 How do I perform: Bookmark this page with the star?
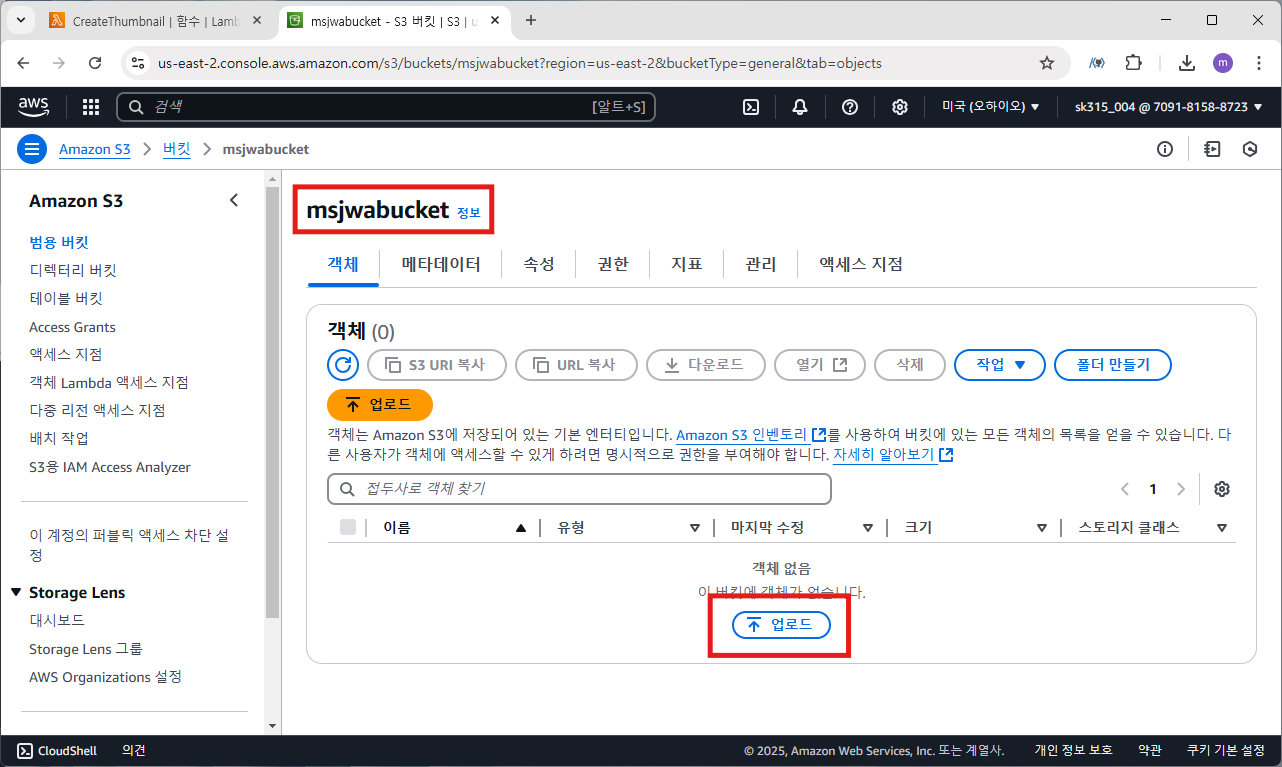tap(1047, 63)
